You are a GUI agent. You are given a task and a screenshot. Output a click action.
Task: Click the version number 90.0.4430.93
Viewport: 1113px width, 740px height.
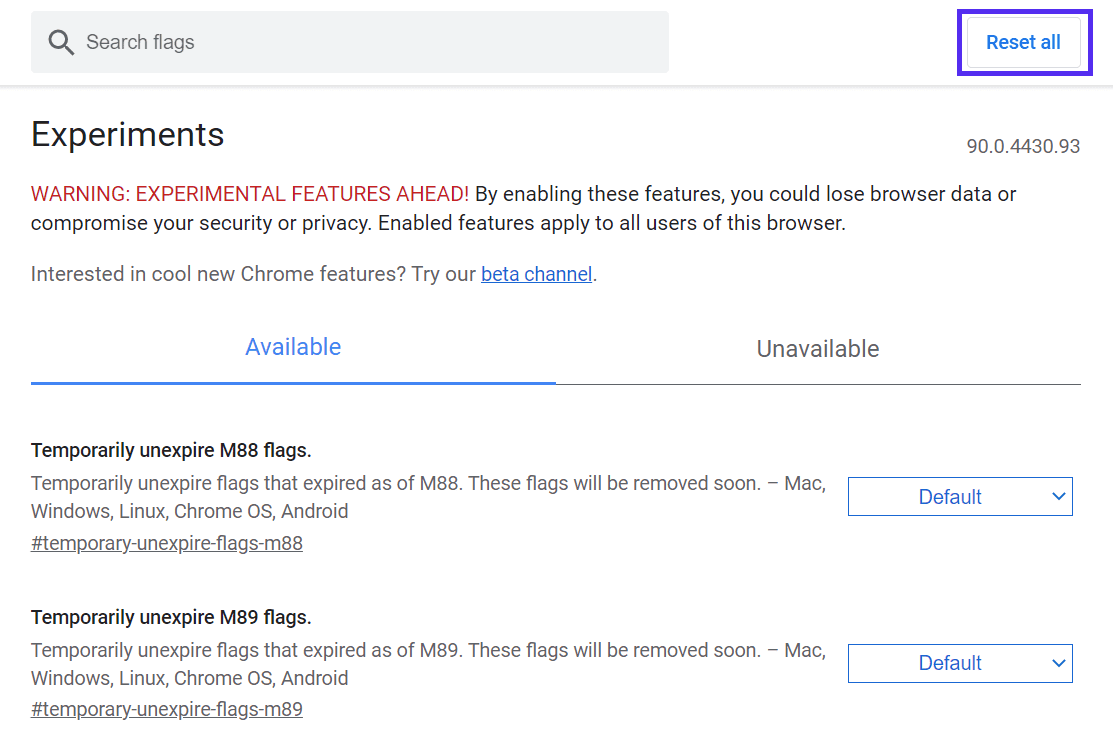1022,147
